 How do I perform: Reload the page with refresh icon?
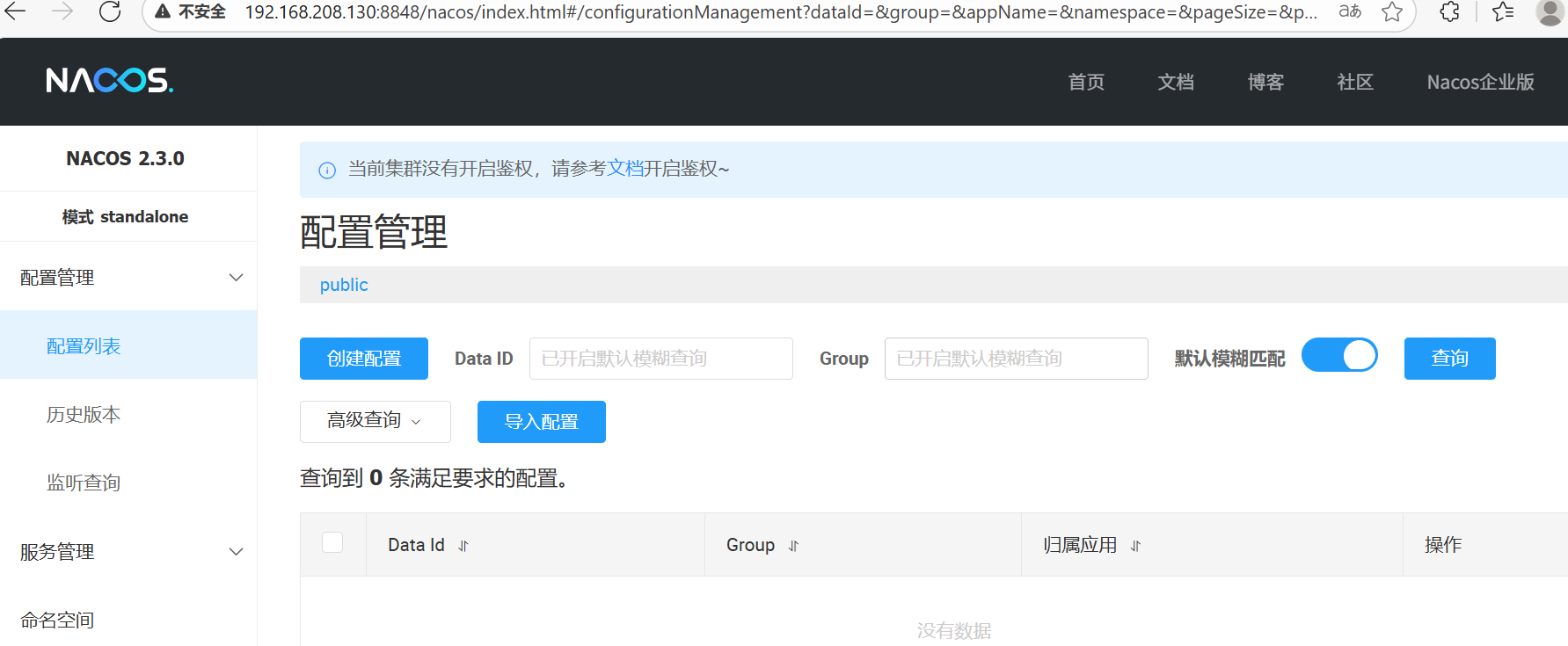click(x=110, y=11)
